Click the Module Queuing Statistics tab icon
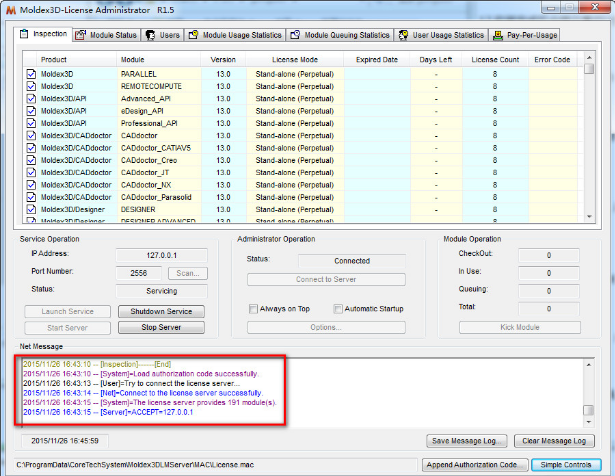Viewport: 615px width, 476px height. tap(295, 35)
